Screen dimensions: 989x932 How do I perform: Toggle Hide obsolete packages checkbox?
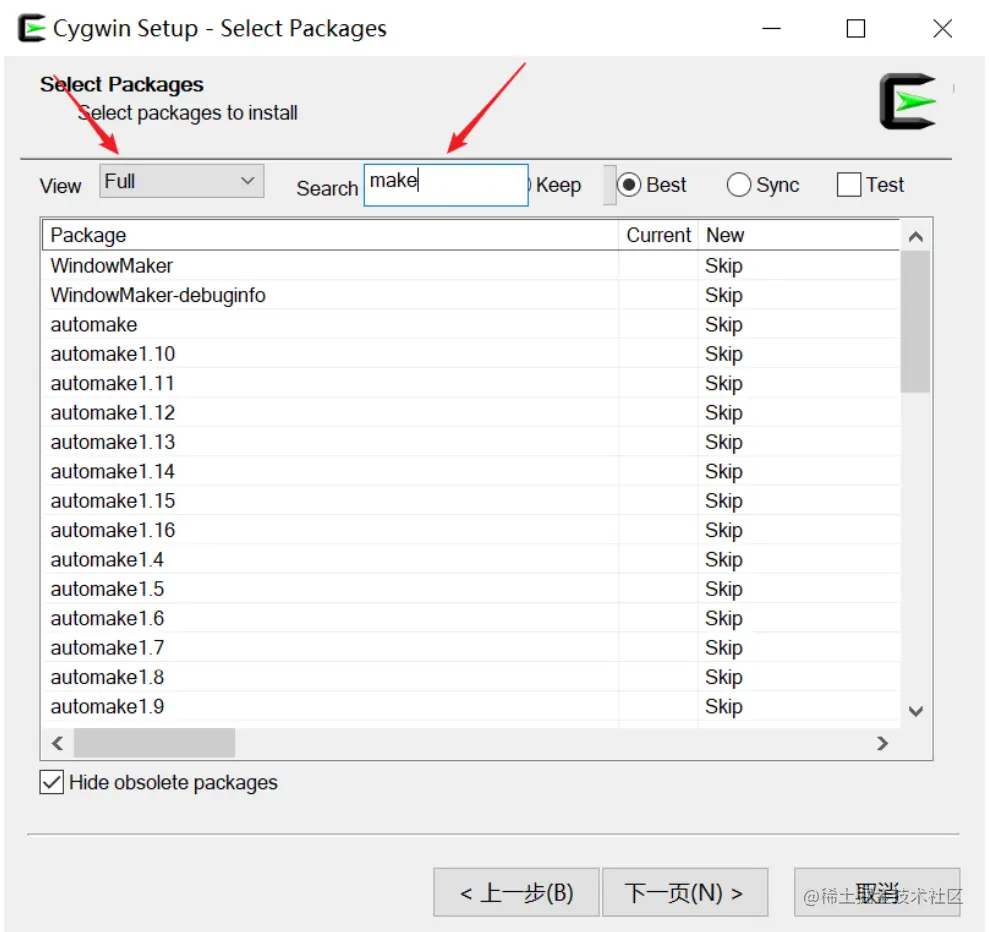point(51,782)
